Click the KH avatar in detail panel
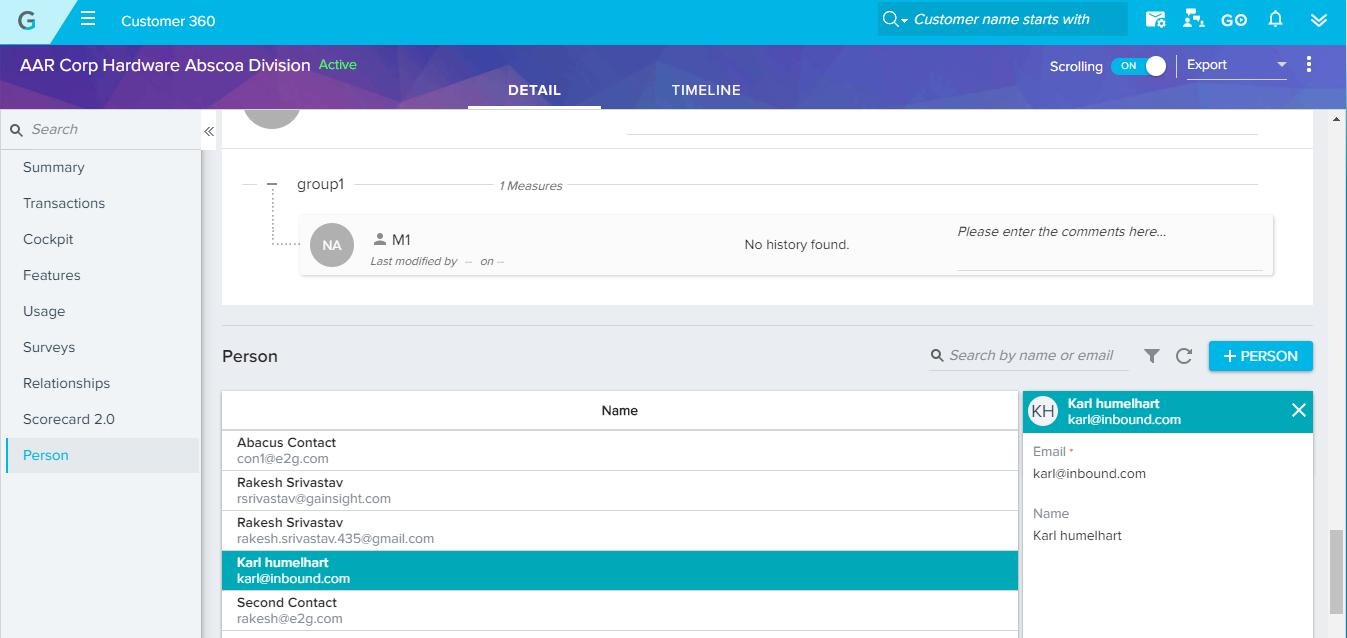The height and width of the screenshot is (638, 1347). coord(1043,411)
